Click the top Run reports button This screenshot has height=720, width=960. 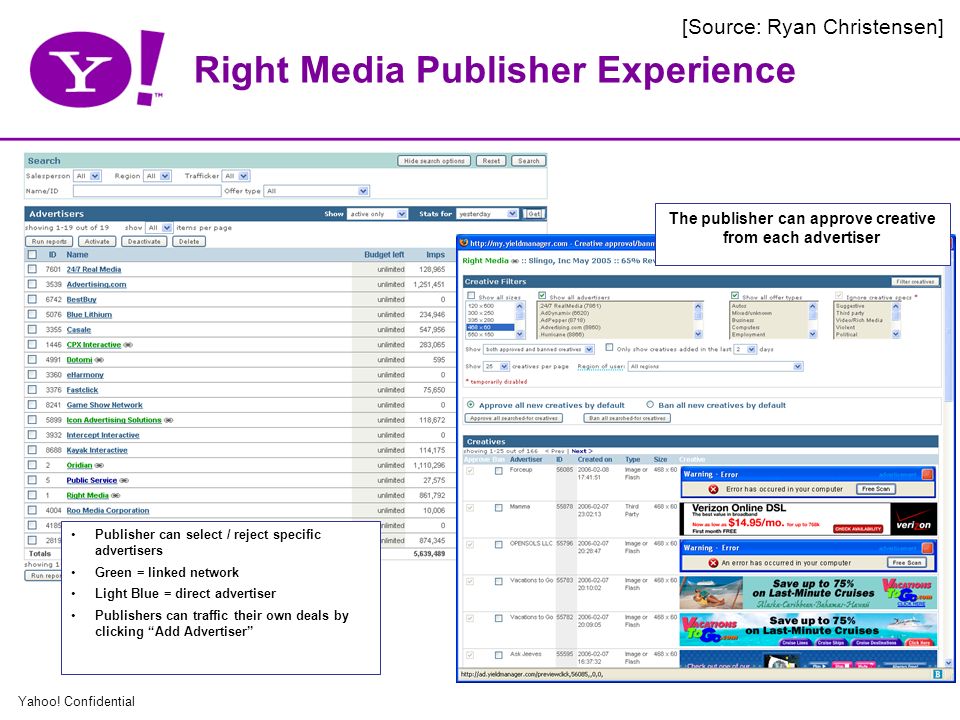click(49, 242)
